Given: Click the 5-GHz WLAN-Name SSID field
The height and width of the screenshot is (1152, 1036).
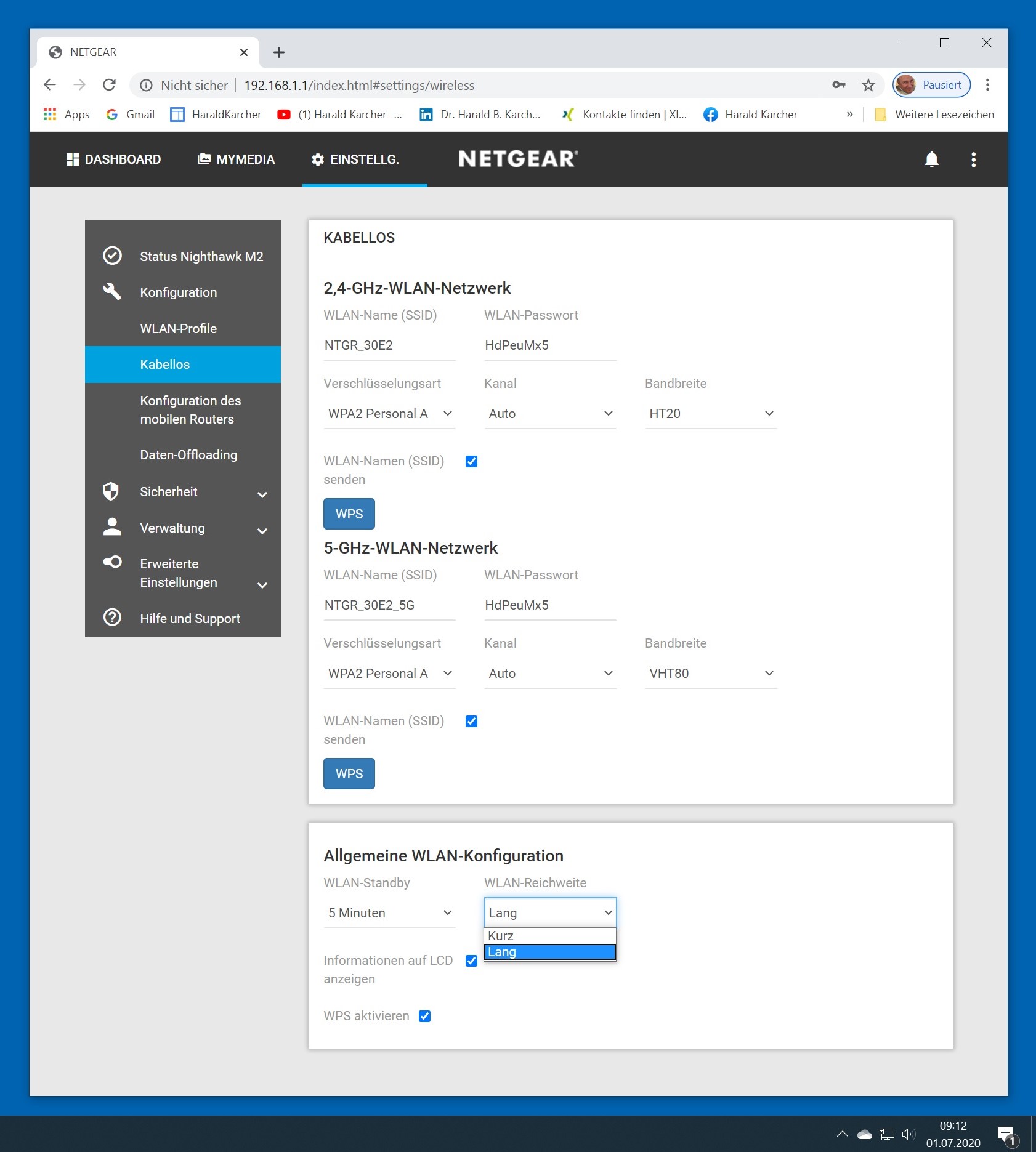Looking at the screenshot, I should tap(389, 605).
